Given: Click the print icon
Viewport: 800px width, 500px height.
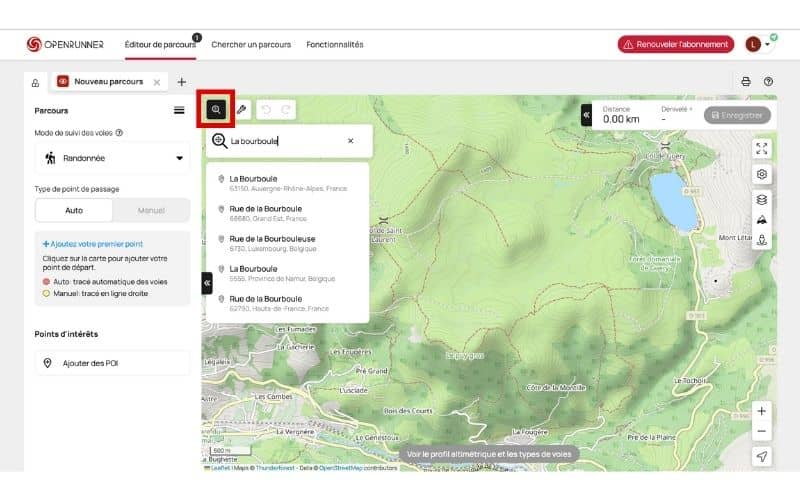Looking at the screenshot, I should pos(745,82).
